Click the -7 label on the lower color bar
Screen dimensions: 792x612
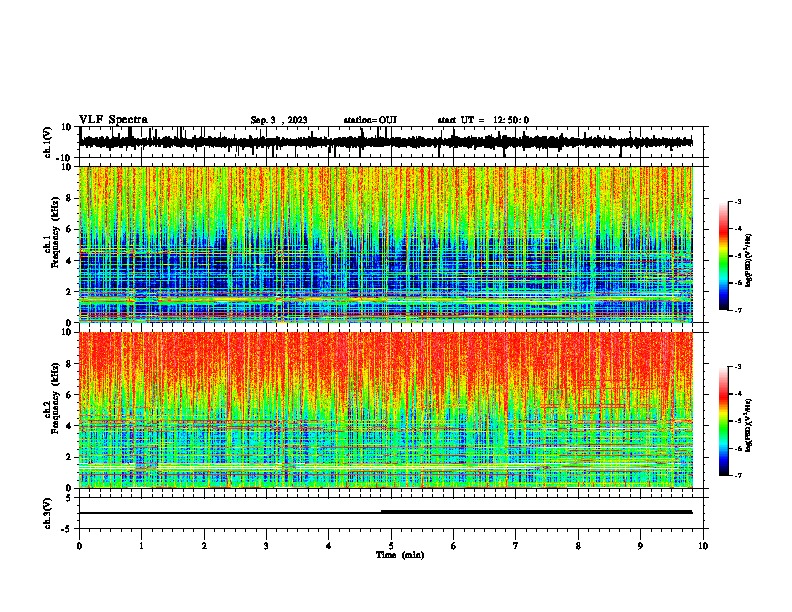[737, 476]
